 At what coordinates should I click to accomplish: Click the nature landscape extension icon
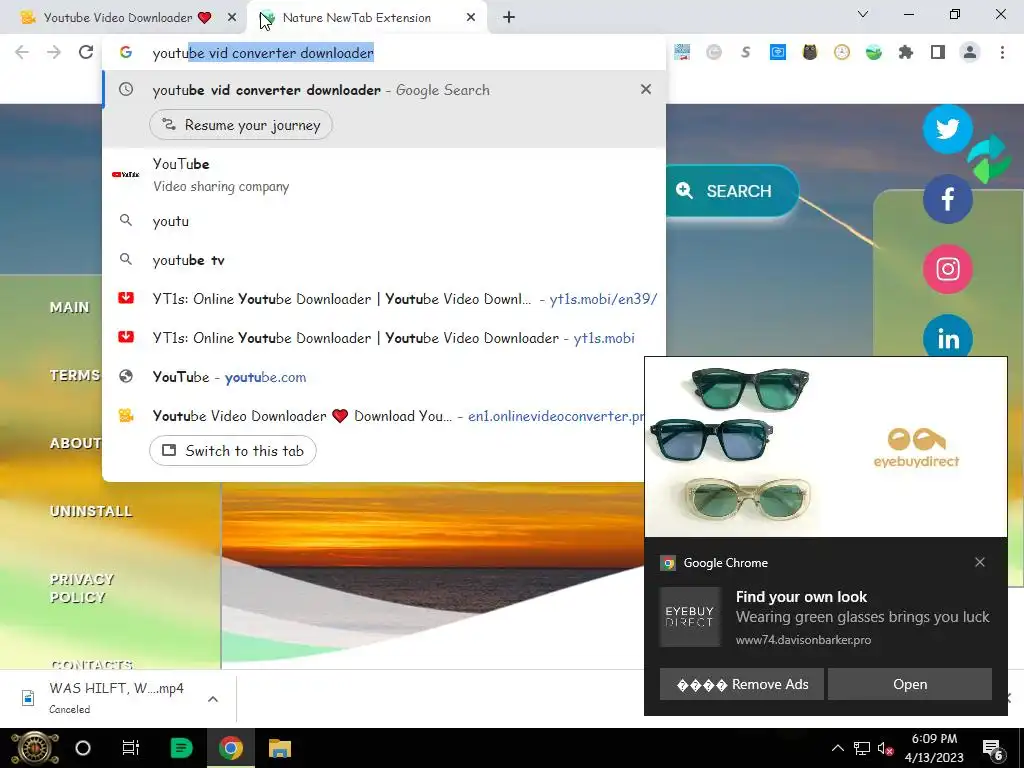click(874, 52)
